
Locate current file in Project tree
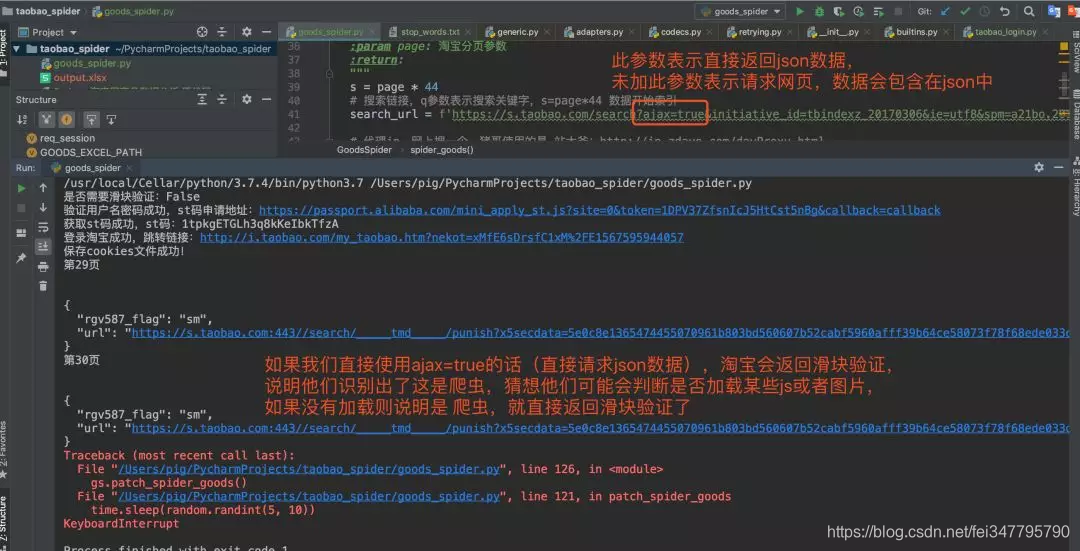point(202,32)
